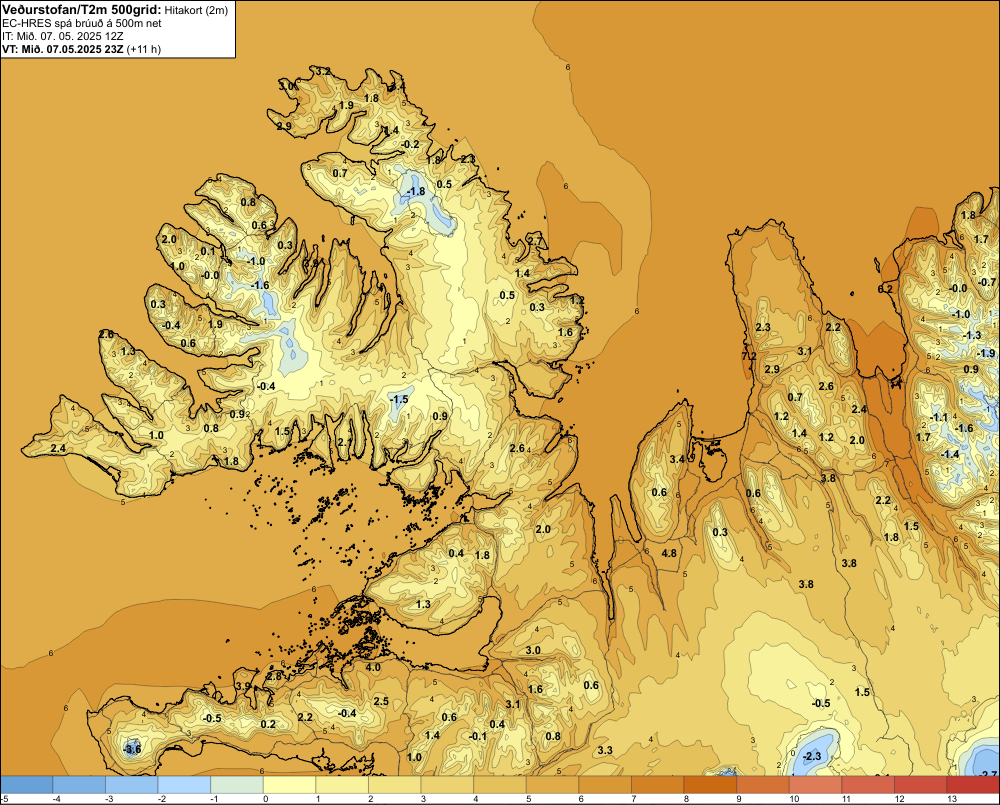The image size is (1000, 805).
Task: Click the '(+11 h)' forecast offset text
Action: click(144, 49)
